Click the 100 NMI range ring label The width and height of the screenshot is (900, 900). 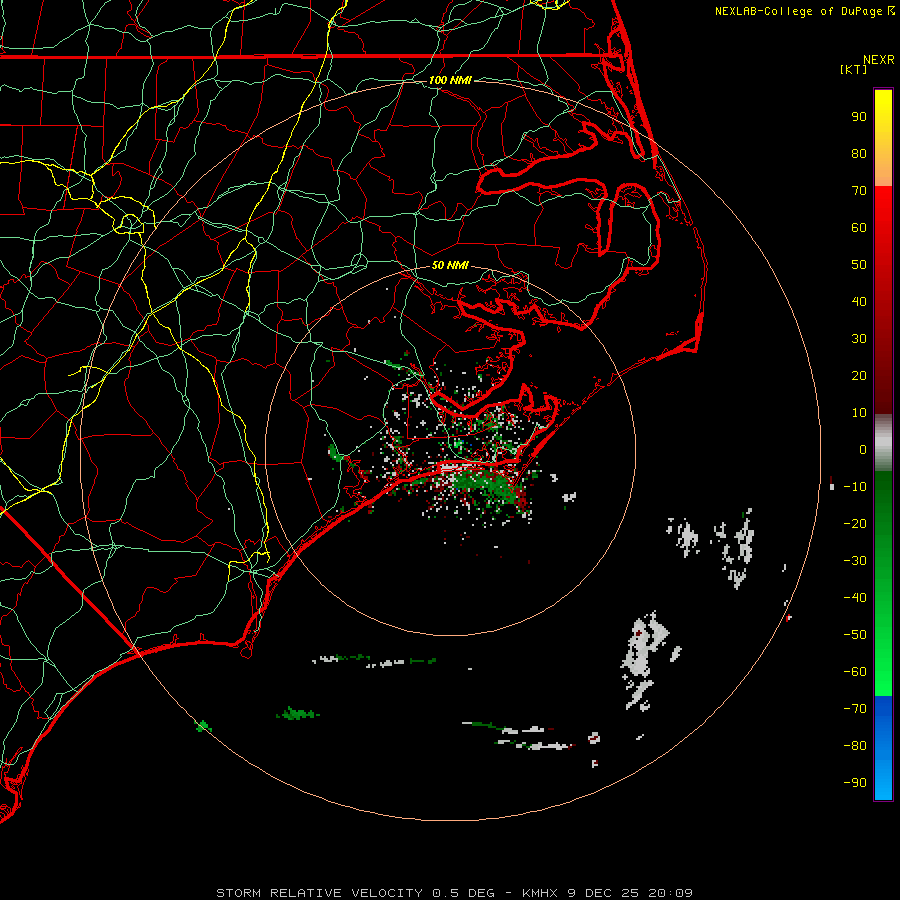[450, 80]
